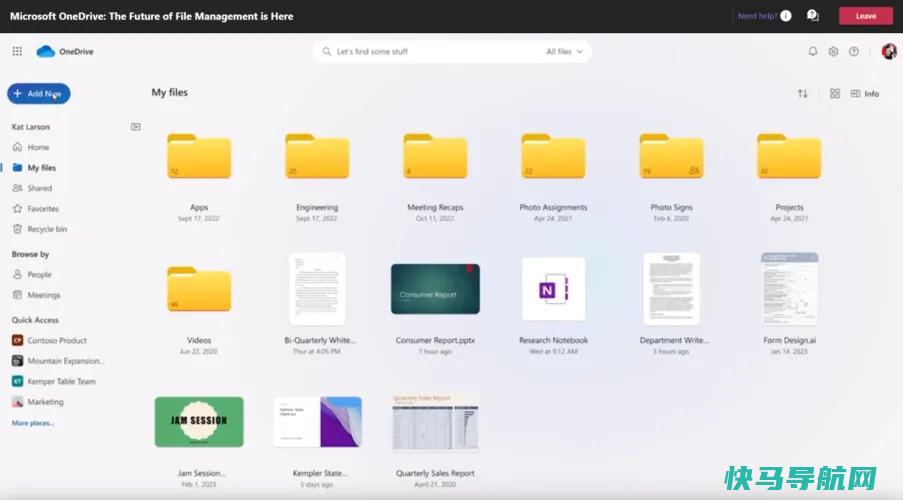903x500 pixels.
Task: Open the Recycle bin
Action: [x=40, y=229]
